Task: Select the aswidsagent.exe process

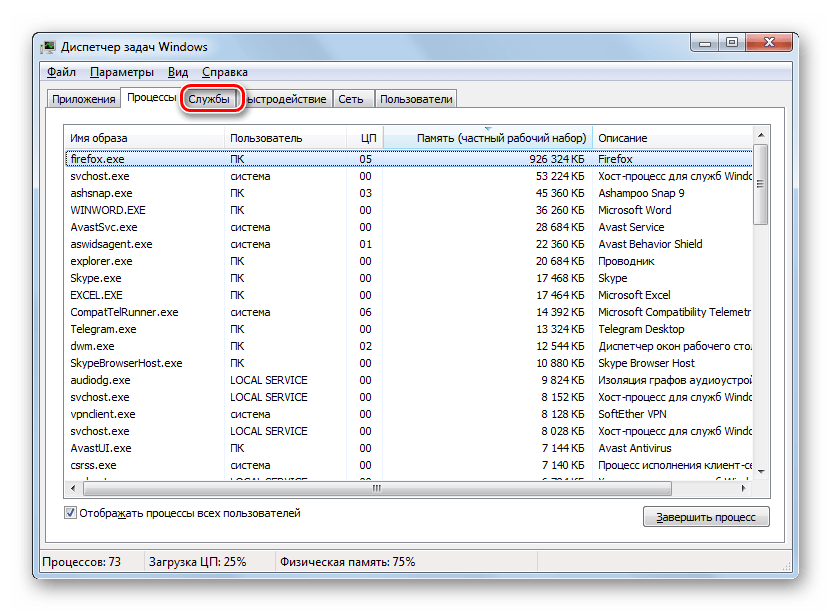Action: [409, 244]
